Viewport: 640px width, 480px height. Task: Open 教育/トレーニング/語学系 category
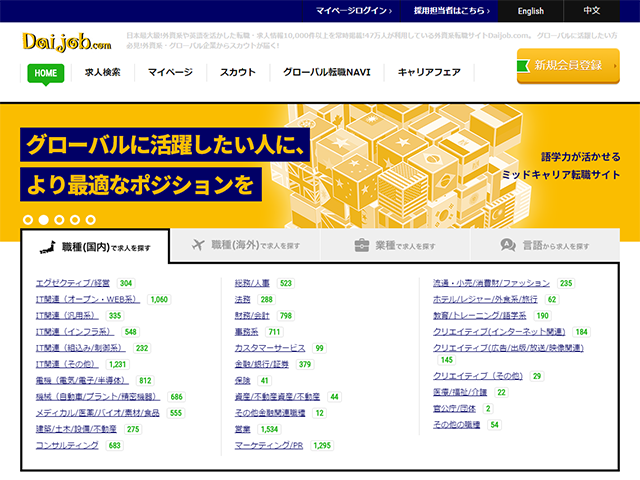(480, 316)
